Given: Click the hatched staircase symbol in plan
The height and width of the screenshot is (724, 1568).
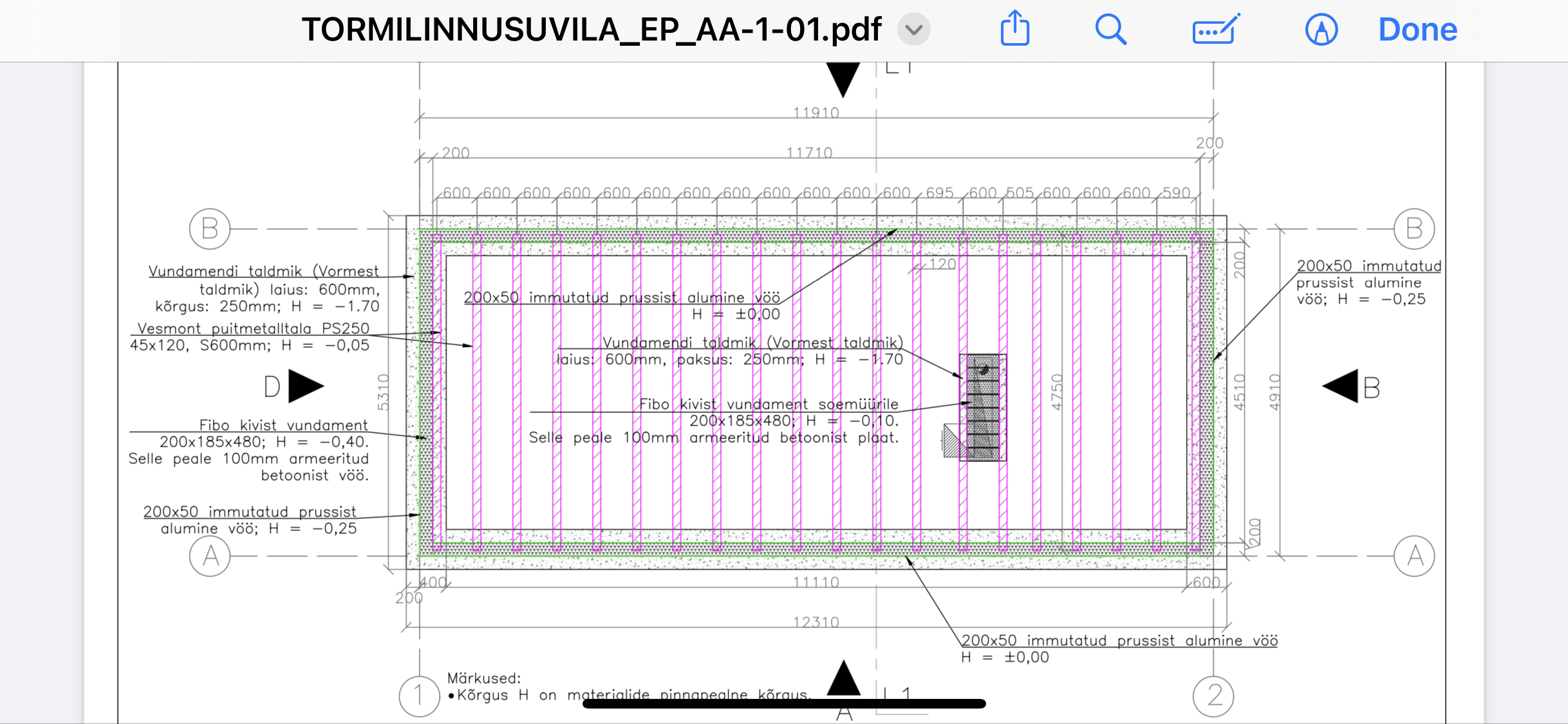Looking at the screenshot, I should coord(982,407).
